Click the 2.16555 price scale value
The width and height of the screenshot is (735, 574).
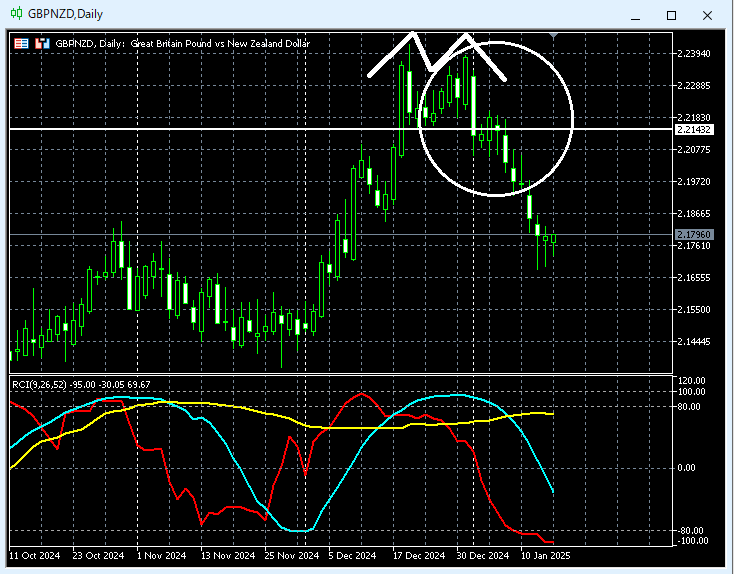click(694, 278)
